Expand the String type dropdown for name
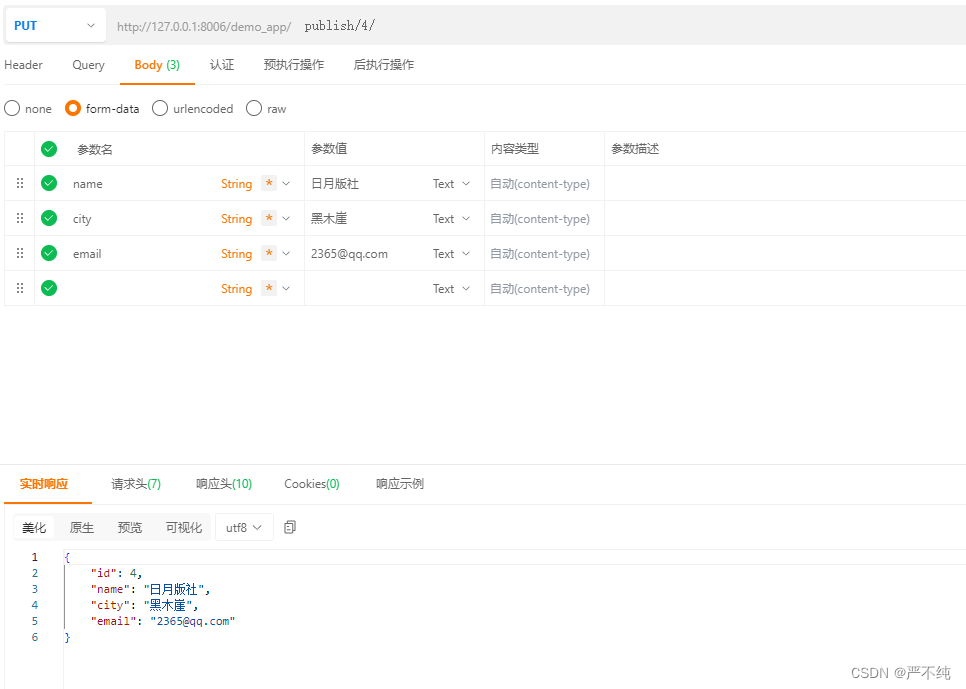Screen dimensions: 966x689 (x=286, y=184)
